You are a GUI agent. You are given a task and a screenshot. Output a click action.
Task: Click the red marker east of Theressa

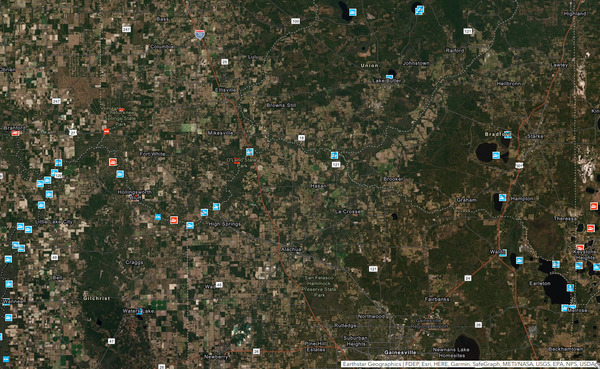591,229
